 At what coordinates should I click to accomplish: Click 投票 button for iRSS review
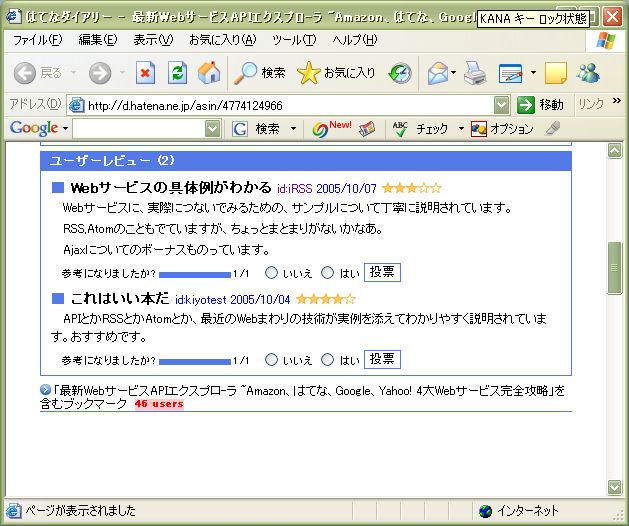coord(382,272)
